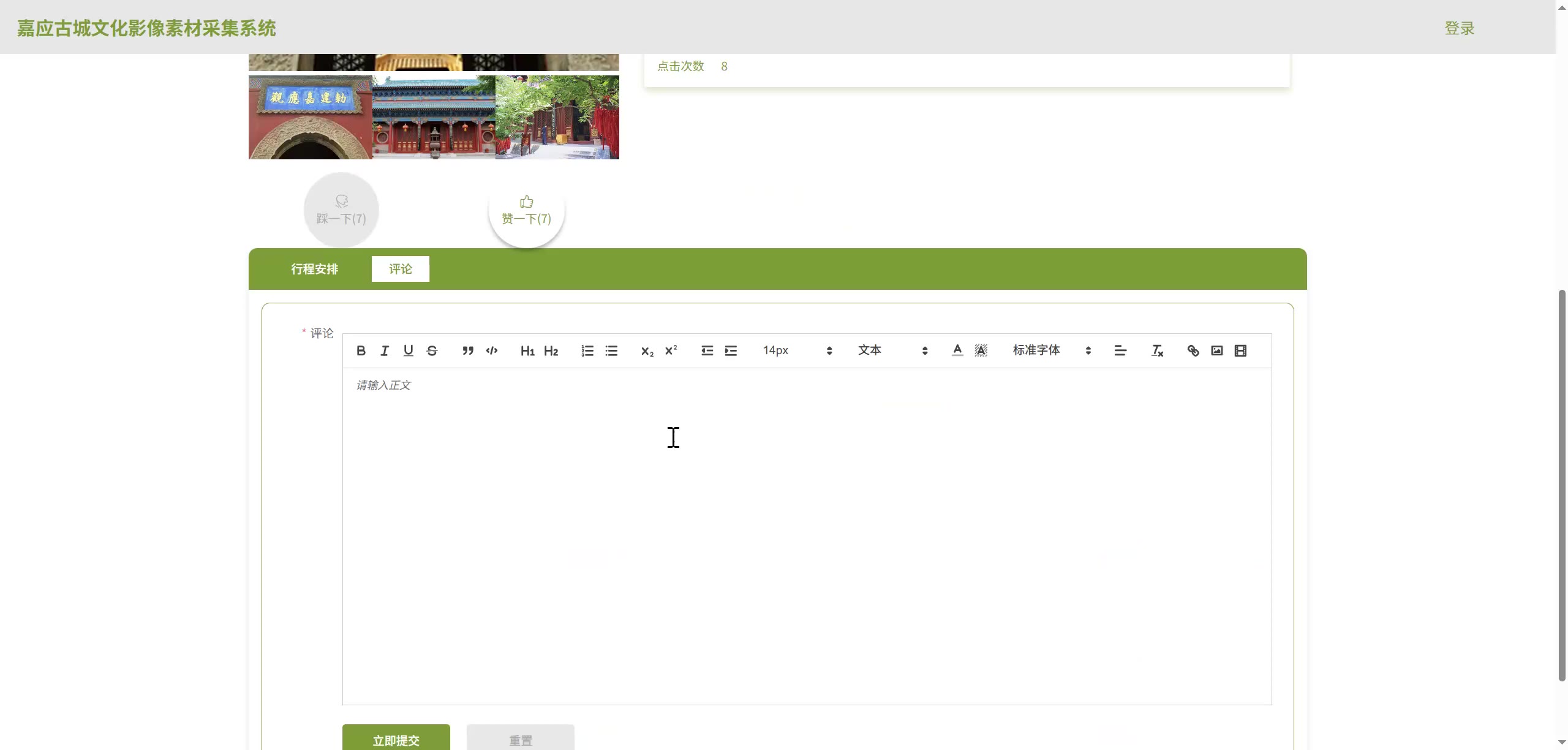Switch to the 行程安排 tab
The width and height of the screenshot is (1568, 750).
[x=314, y=269]
